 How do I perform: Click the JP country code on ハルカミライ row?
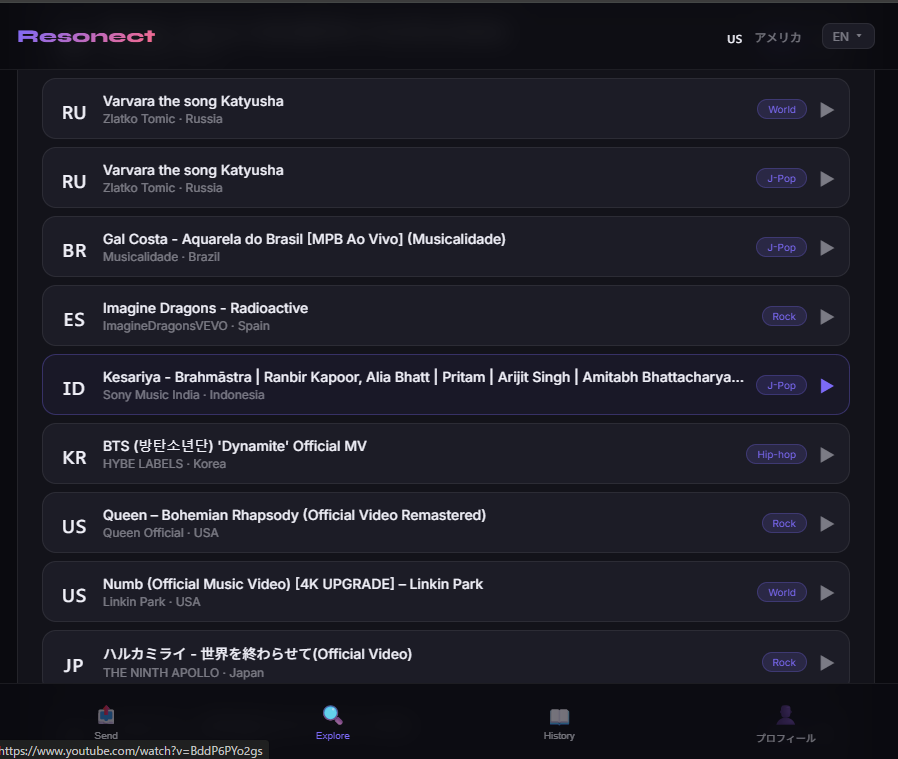73,666
